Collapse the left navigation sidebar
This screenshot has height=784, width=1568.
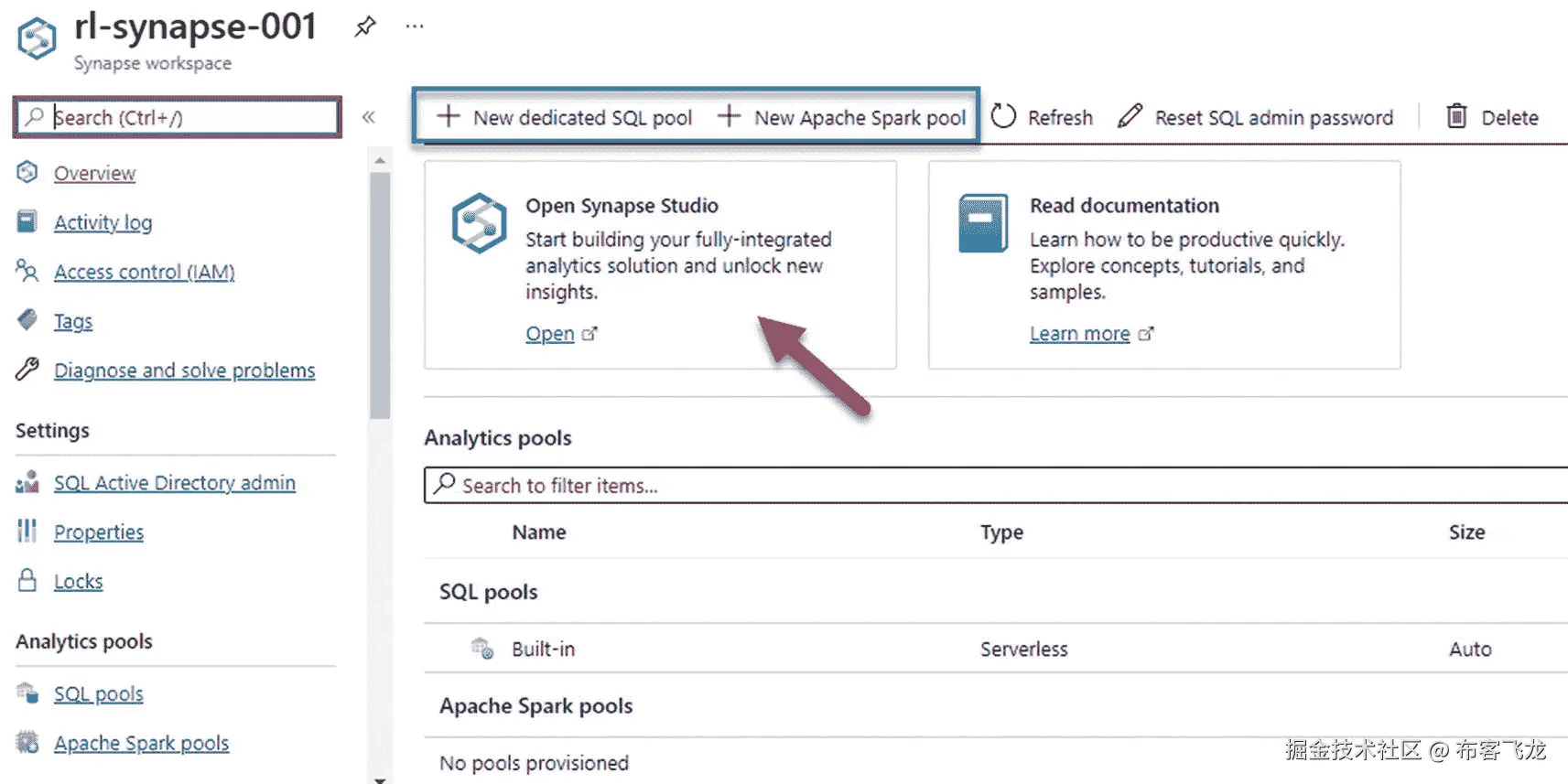(x=368, y=117)
